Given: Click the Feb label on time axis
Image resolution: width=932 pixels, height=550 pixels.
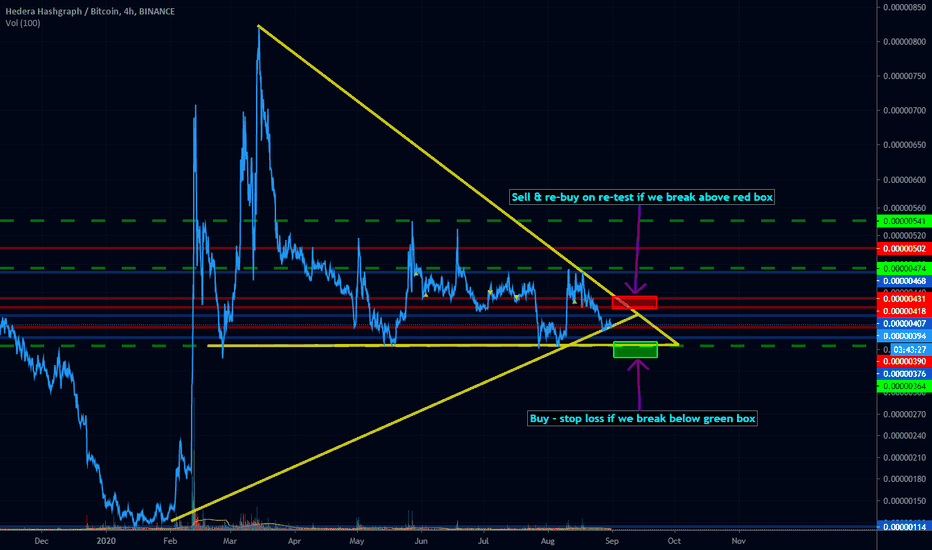Looking at the screenshot, I should click(170, 541).
